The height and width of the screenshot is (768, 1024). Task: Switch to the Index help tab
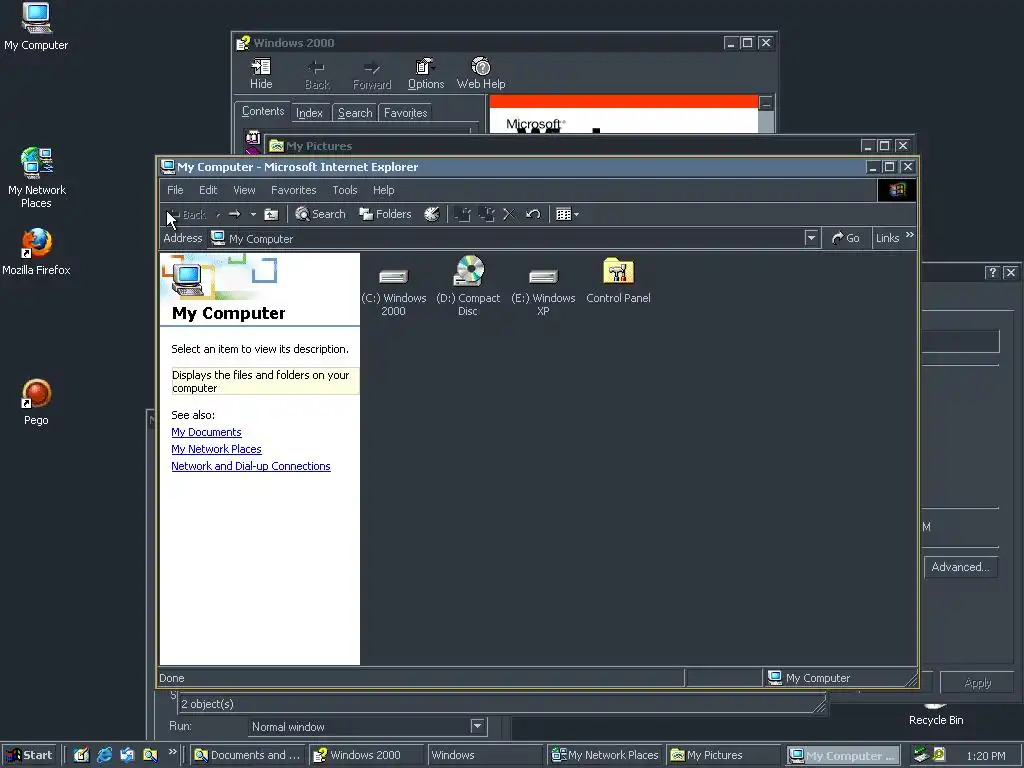coord(310,113)
